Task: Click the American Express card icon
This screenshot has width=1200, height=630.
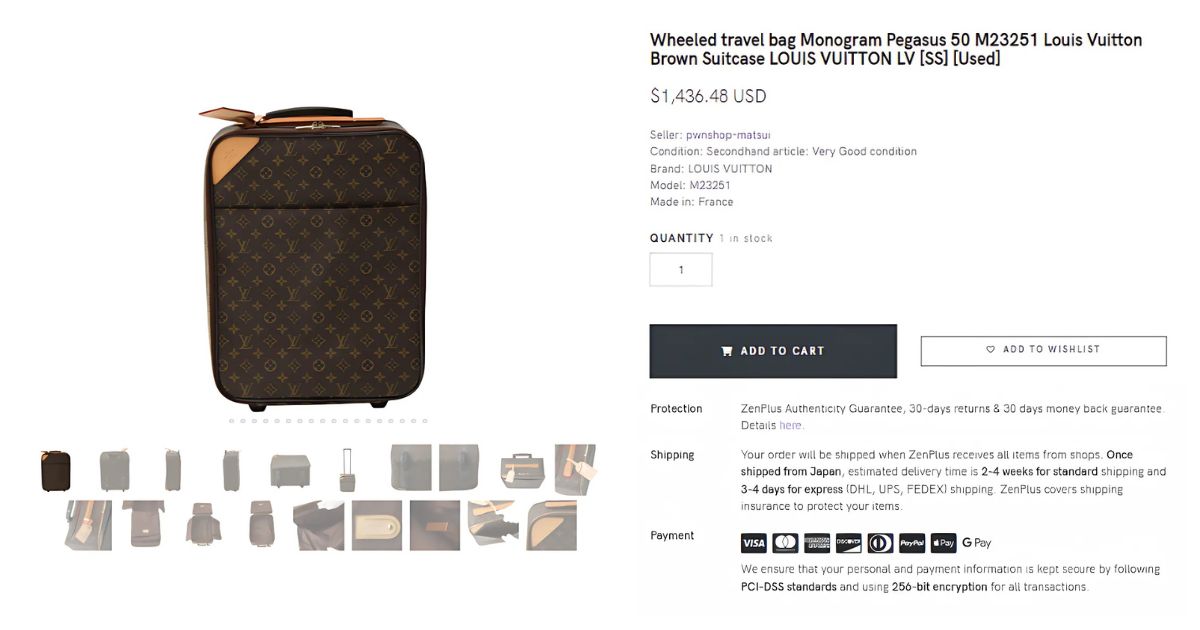Action: pos(817,543)
